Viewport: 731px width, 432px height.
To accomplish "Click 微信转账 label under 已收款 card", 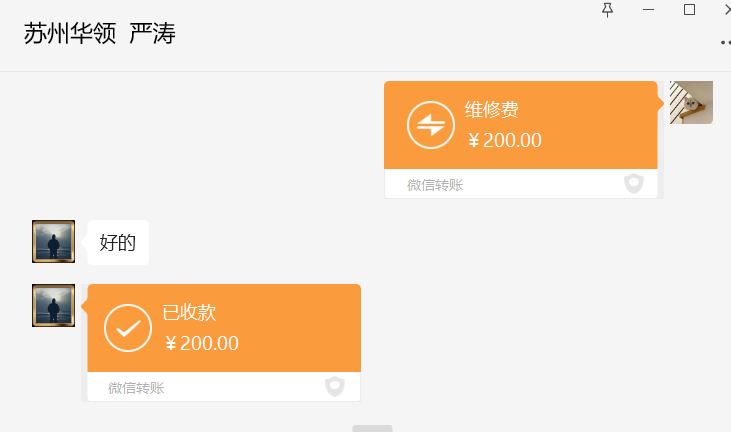I will 136,388.
